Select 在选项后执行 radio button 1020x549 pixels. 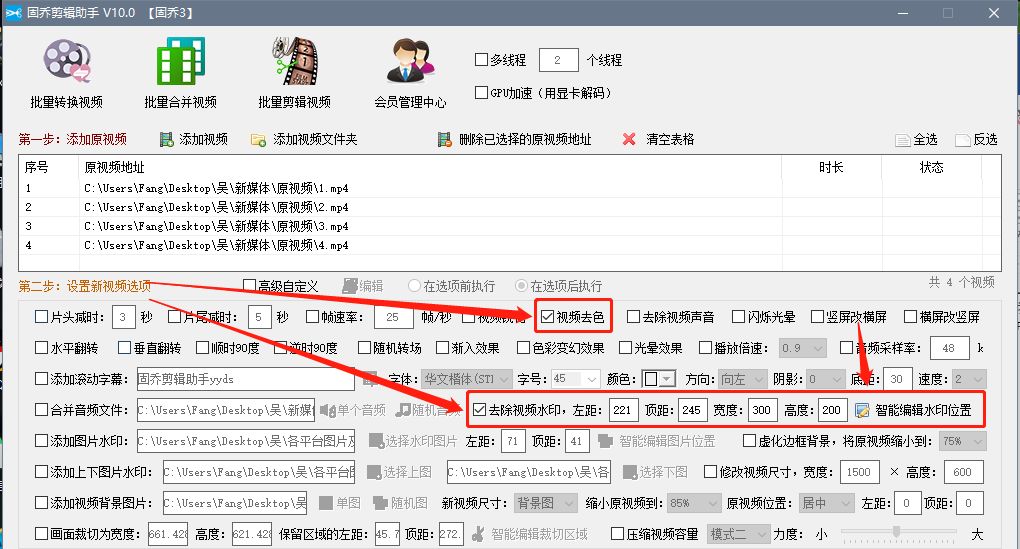pos(521,286)
